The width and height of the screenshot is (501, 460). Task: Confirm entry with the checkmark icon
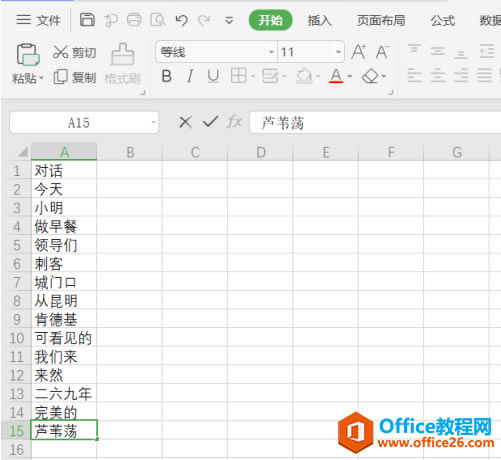pos(210,122)
